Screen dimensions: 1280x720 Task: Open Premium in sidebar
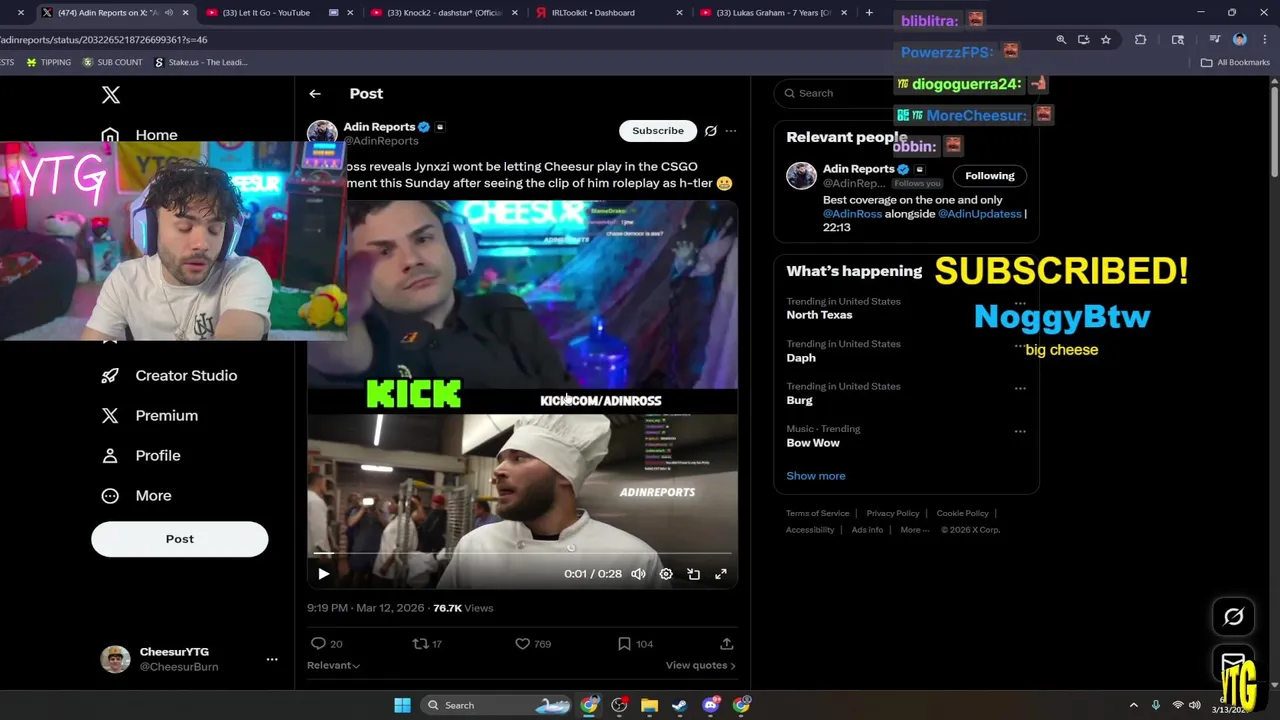(x=149, y=415)
